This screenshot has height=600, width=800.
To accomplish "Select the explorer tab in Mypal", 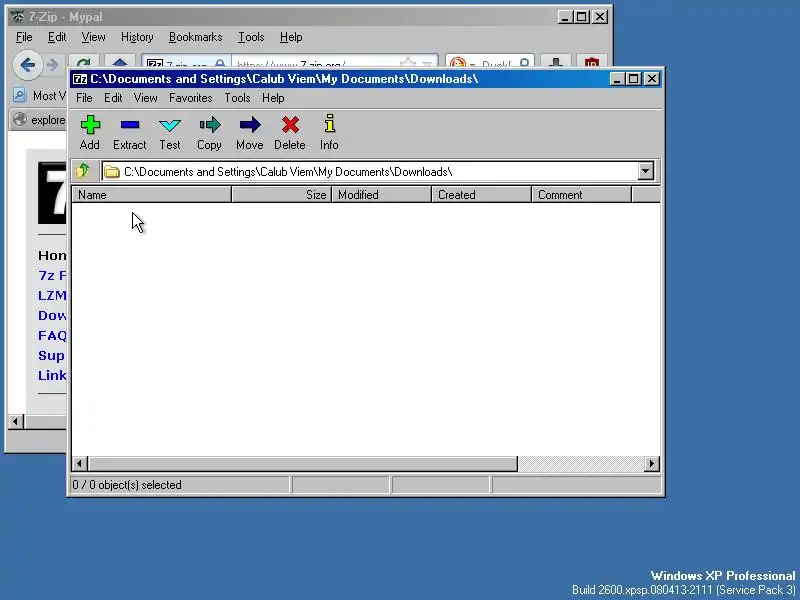I will [x=40, y=120].
